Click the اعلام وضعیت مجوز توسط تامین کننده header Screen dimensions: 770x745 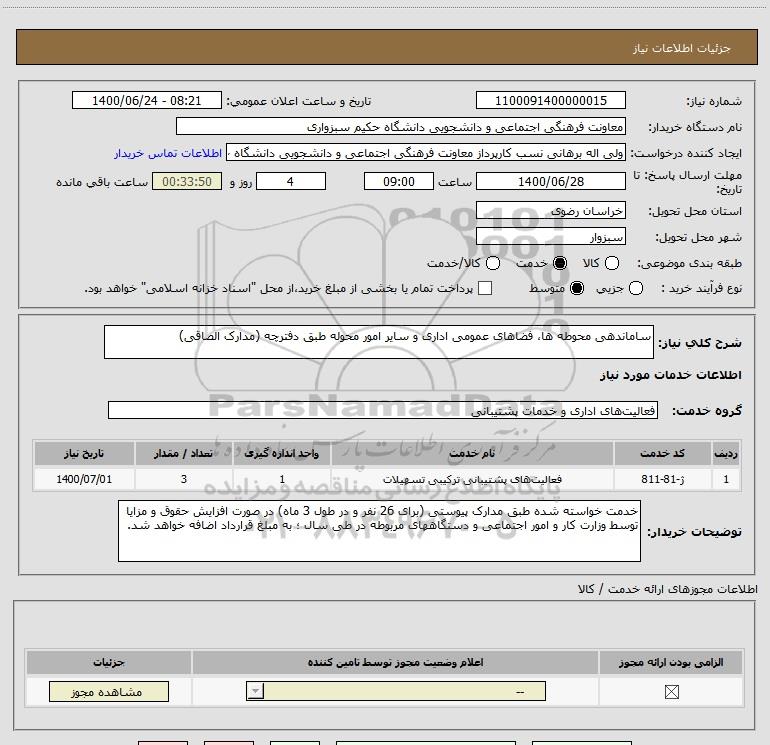coord(395,662)
